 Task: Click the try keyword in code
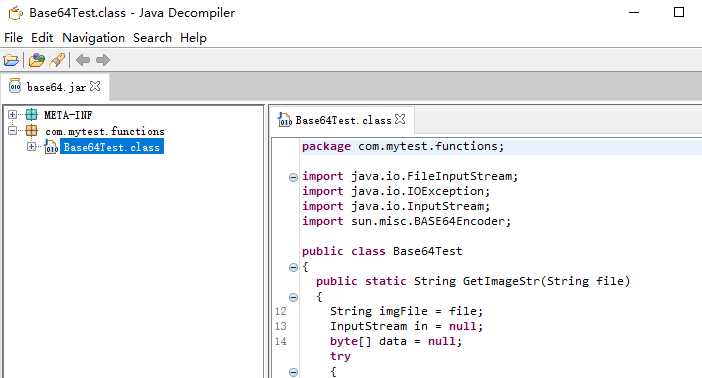tap(340, 357)
